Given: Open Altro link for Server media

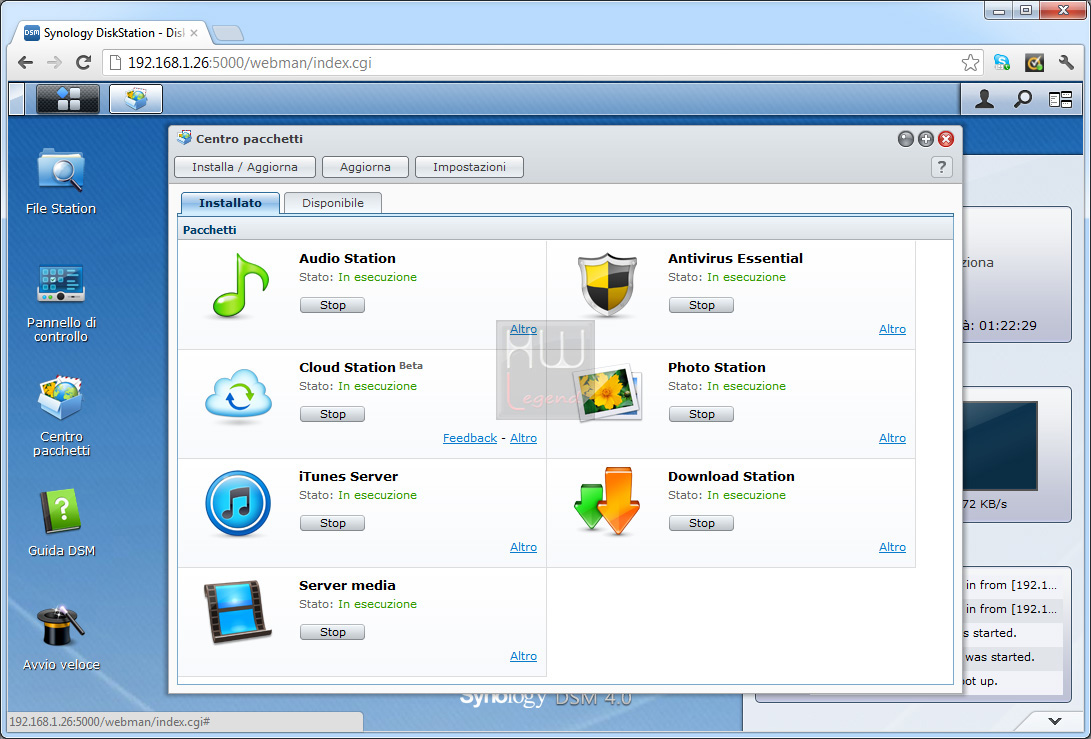Looking at the screenshot, I should pyautogui.click(x=523, y=656).
